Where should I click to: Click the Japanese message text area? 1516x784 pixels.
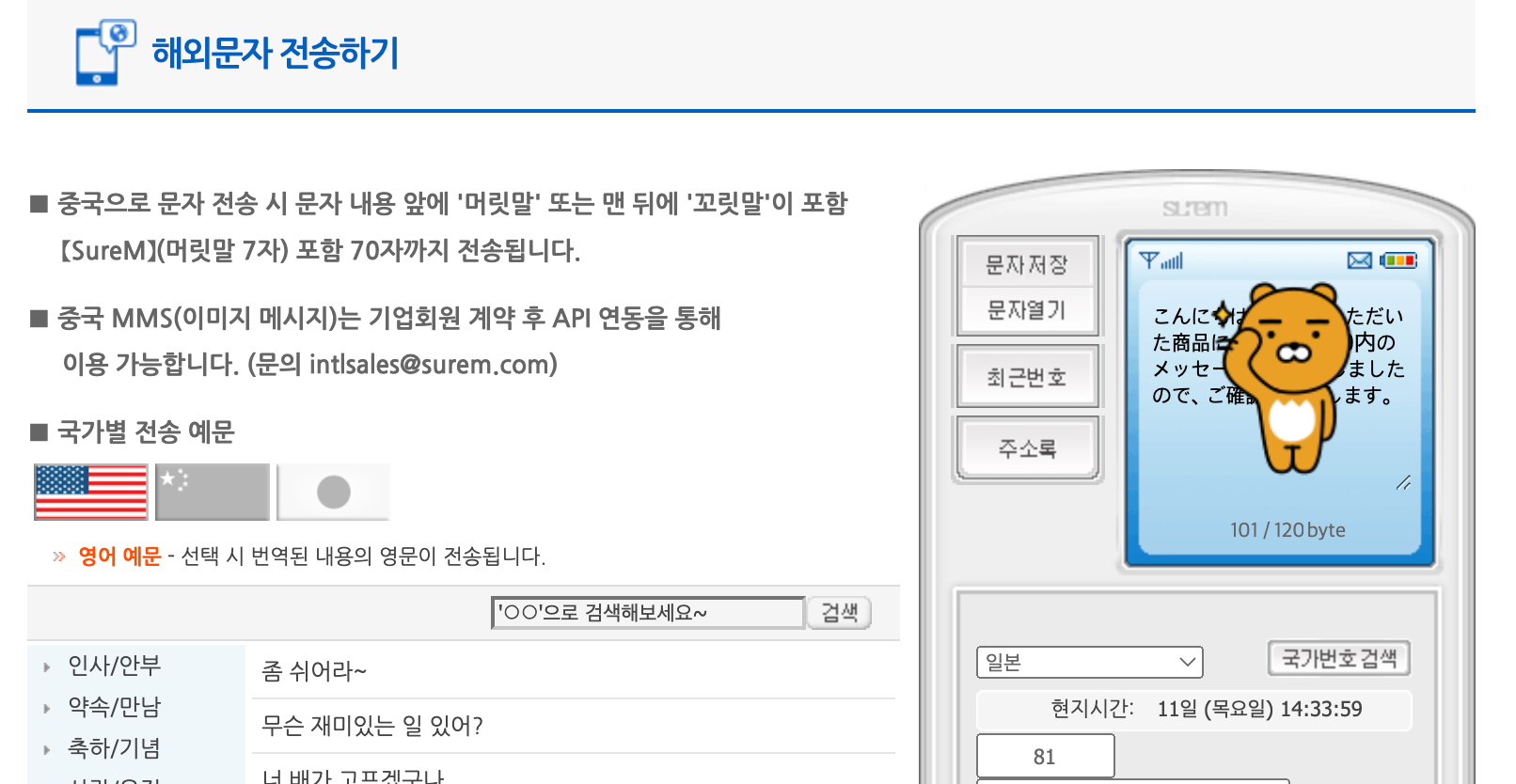coord(1279,395)
